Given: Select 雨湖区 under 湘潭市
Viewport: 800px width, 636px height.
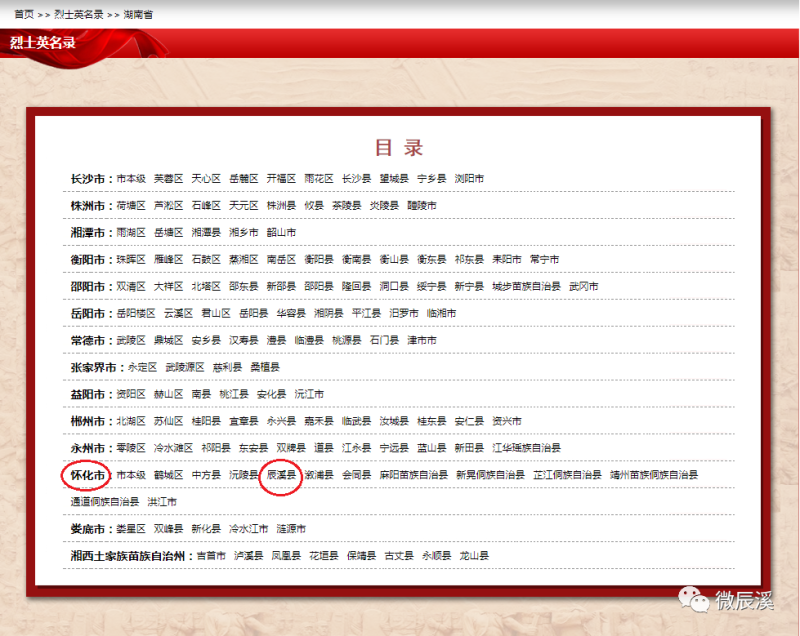Looking at the screenshot, I should (131, 233).
